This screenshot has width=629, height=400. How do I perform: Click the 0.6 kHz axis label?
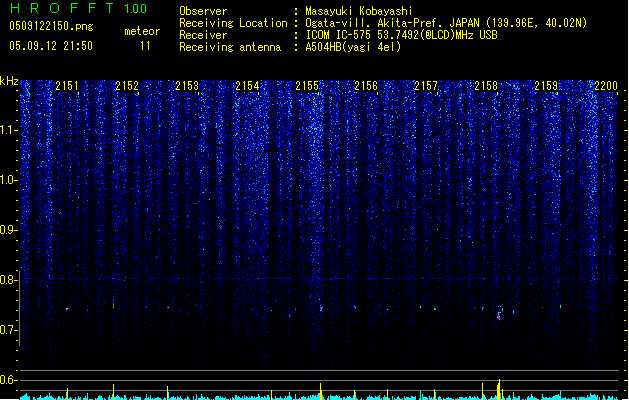9,380
